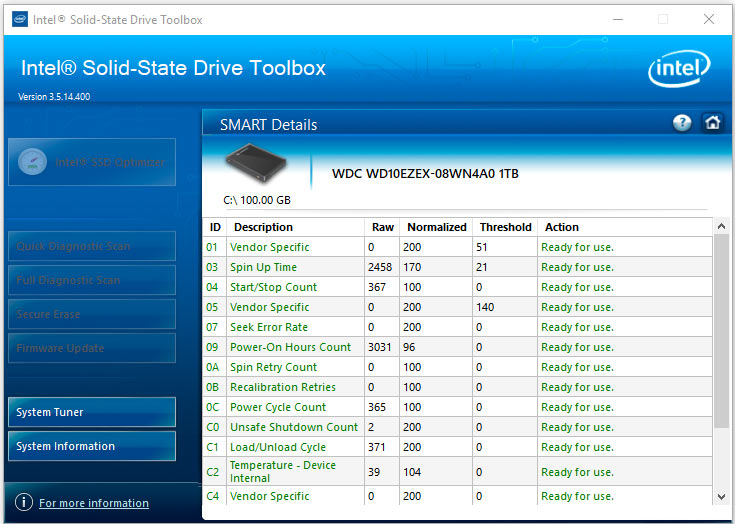The width and height of the screenshot is (735, 524).
Task: Click the Intel SSD app icon in title bar
Action: [x=20, y=19]
